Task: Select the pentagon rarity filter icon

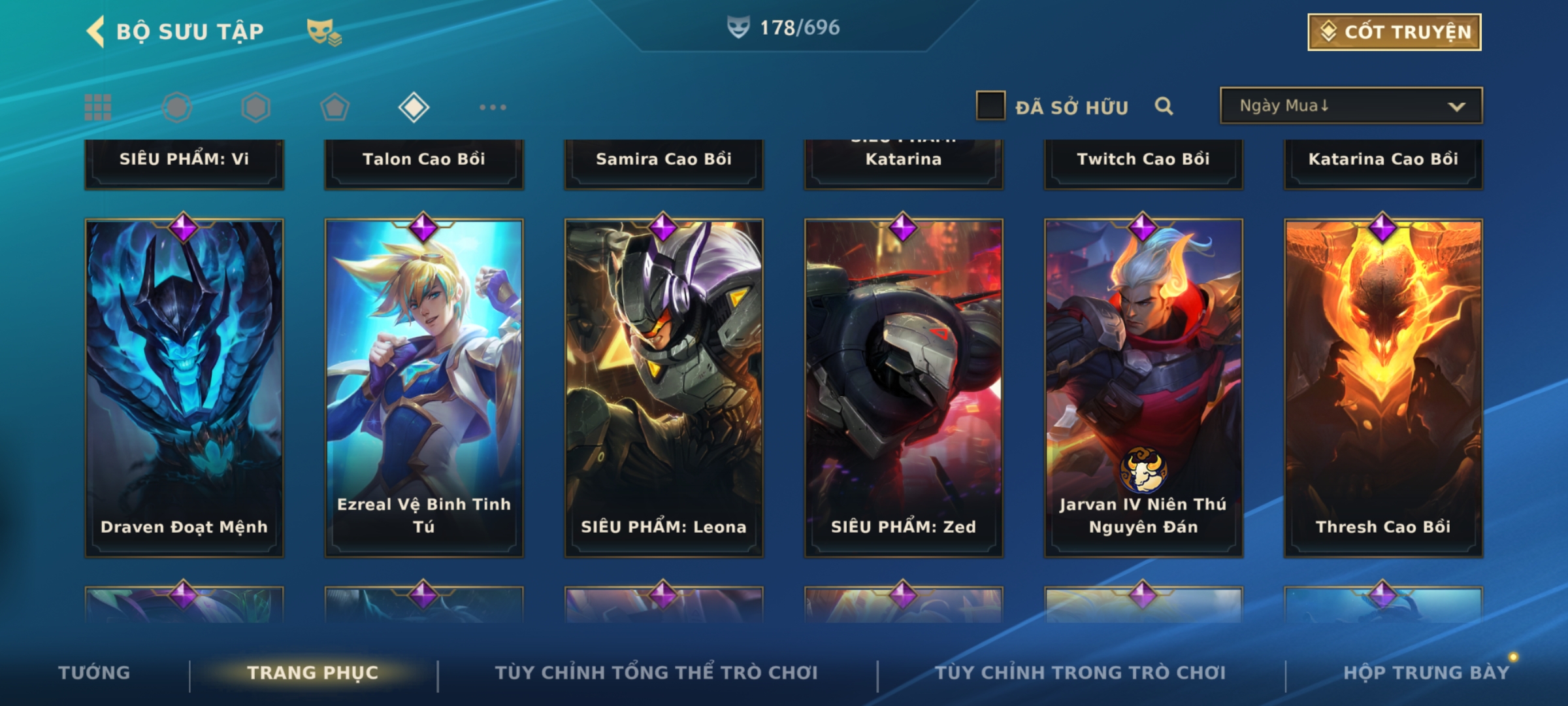Action: pos(335,107)
